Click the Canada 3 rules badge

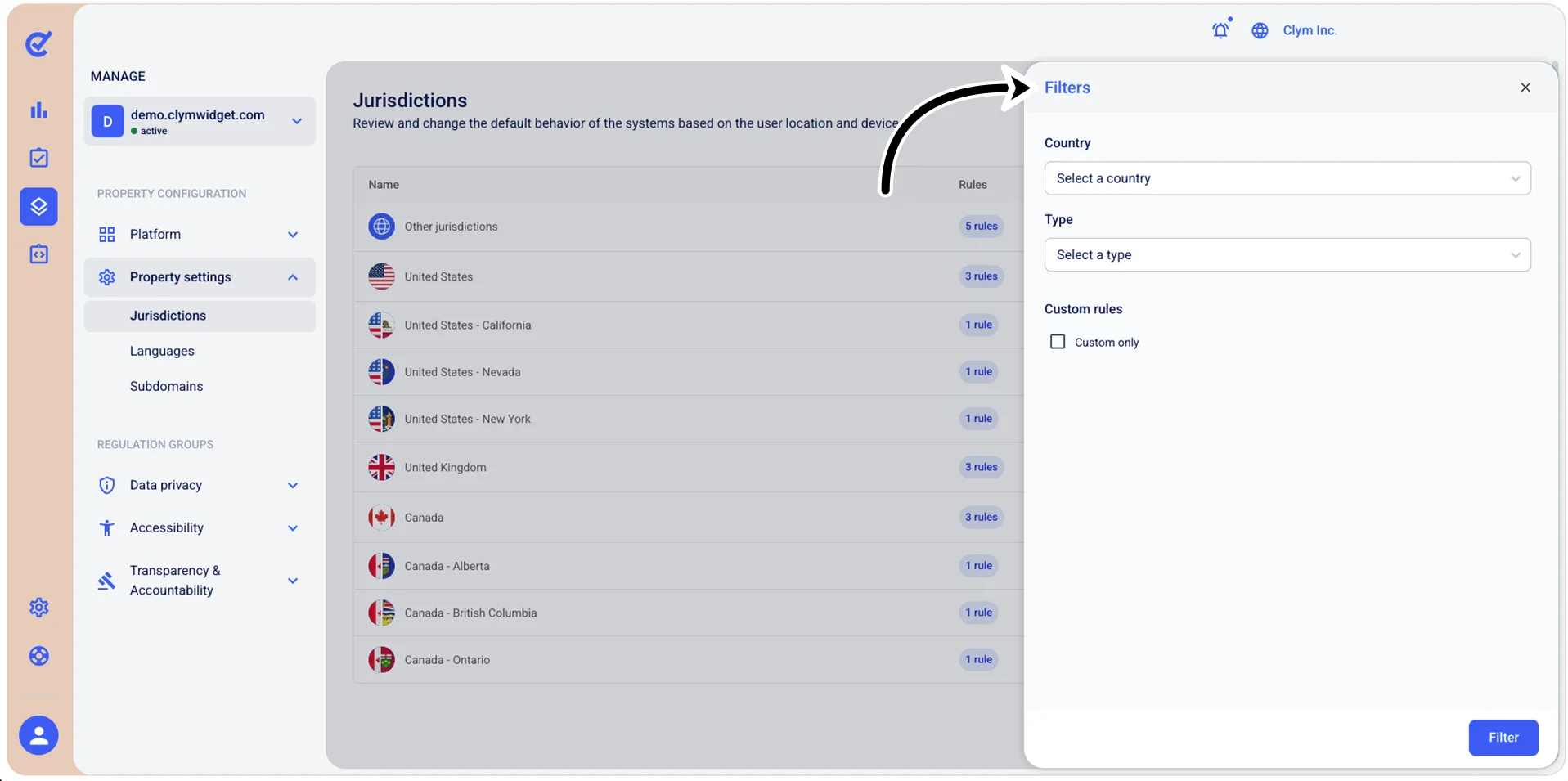[x=981, y=517]
